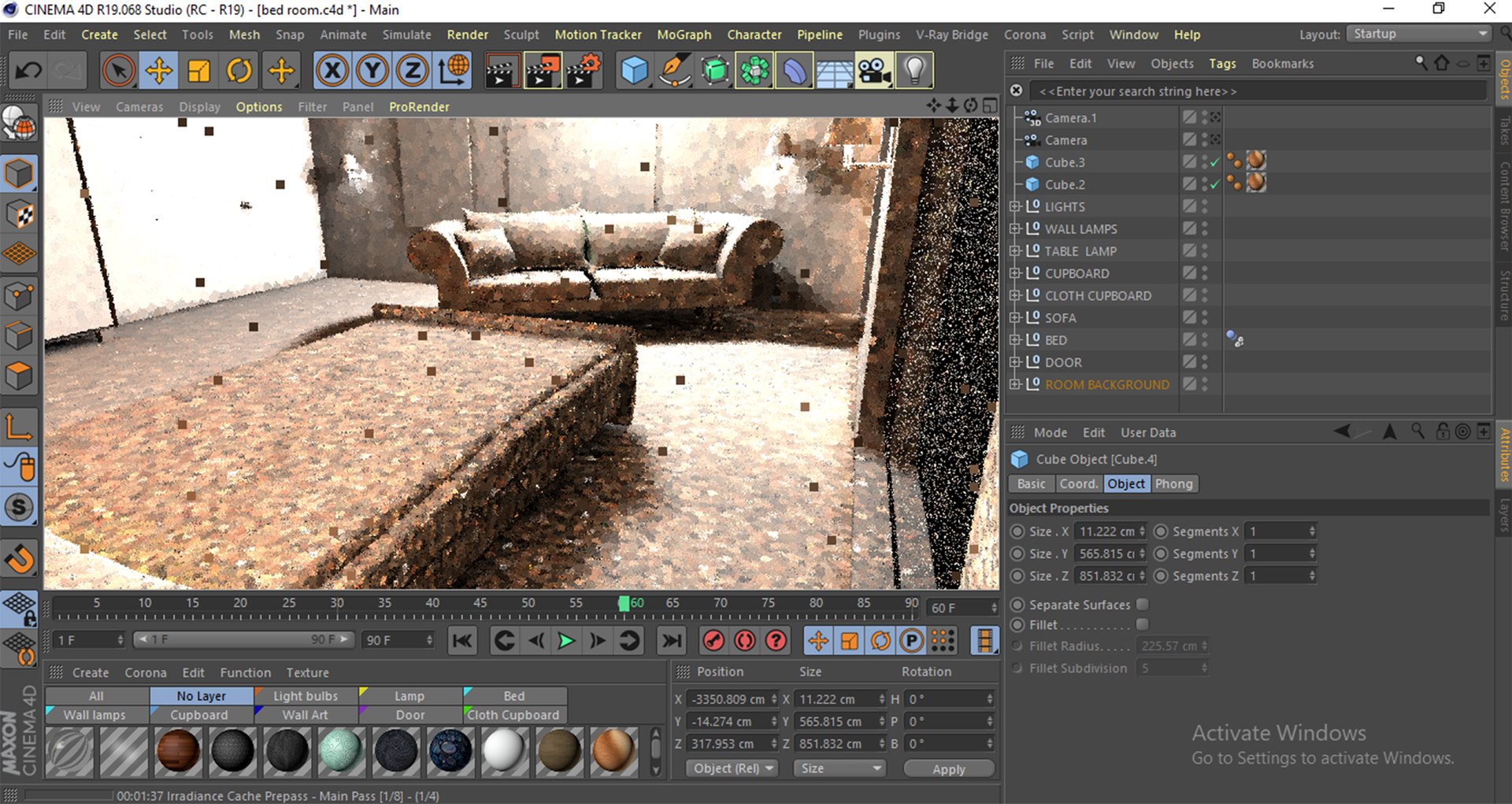Expand the TABLE LAMP group
The width and height of the screenshot is (1512, 804).
[1015, 250]
